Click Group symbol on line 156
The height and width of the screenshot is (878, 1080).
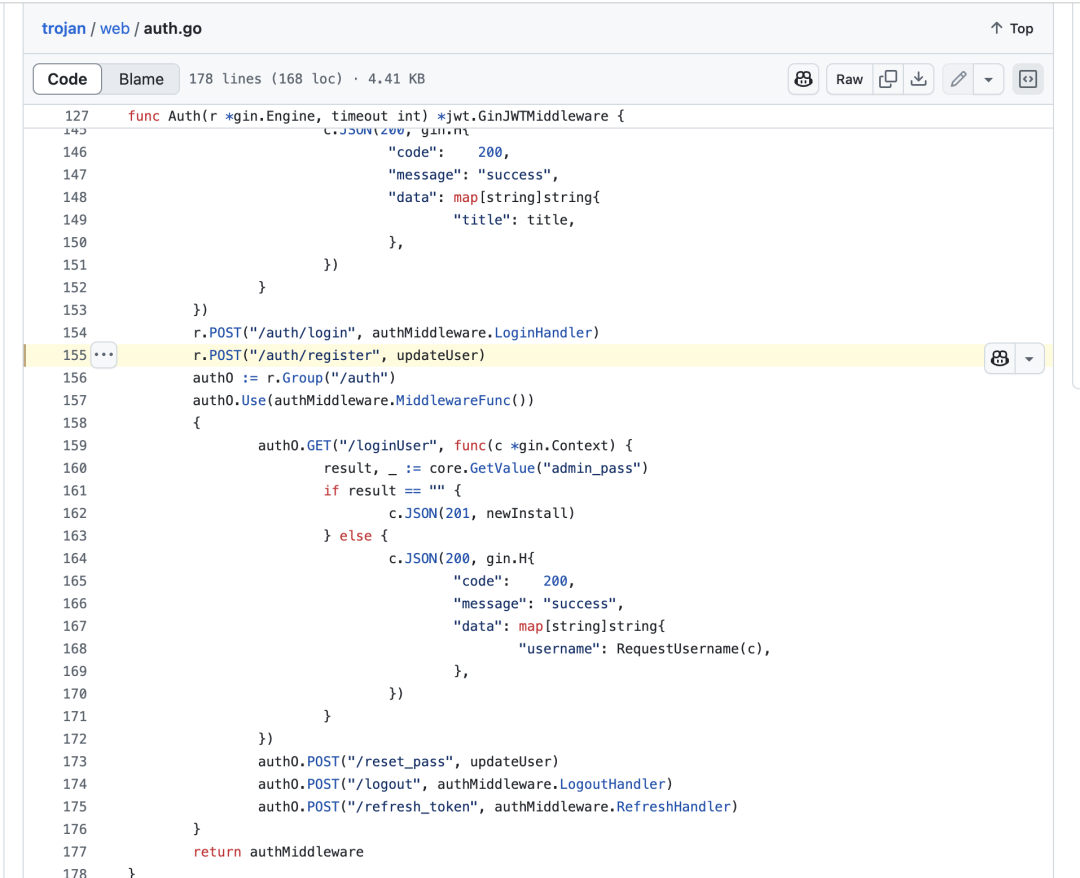click(x=302, y=378)
